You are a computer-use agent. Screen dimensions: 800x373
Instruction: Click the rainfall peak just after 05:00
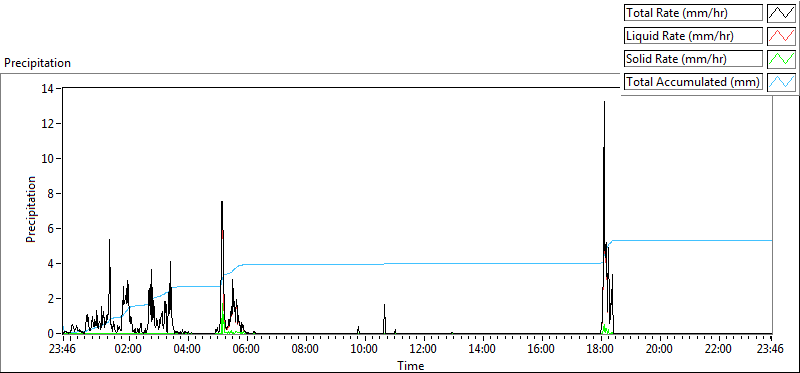222,202
